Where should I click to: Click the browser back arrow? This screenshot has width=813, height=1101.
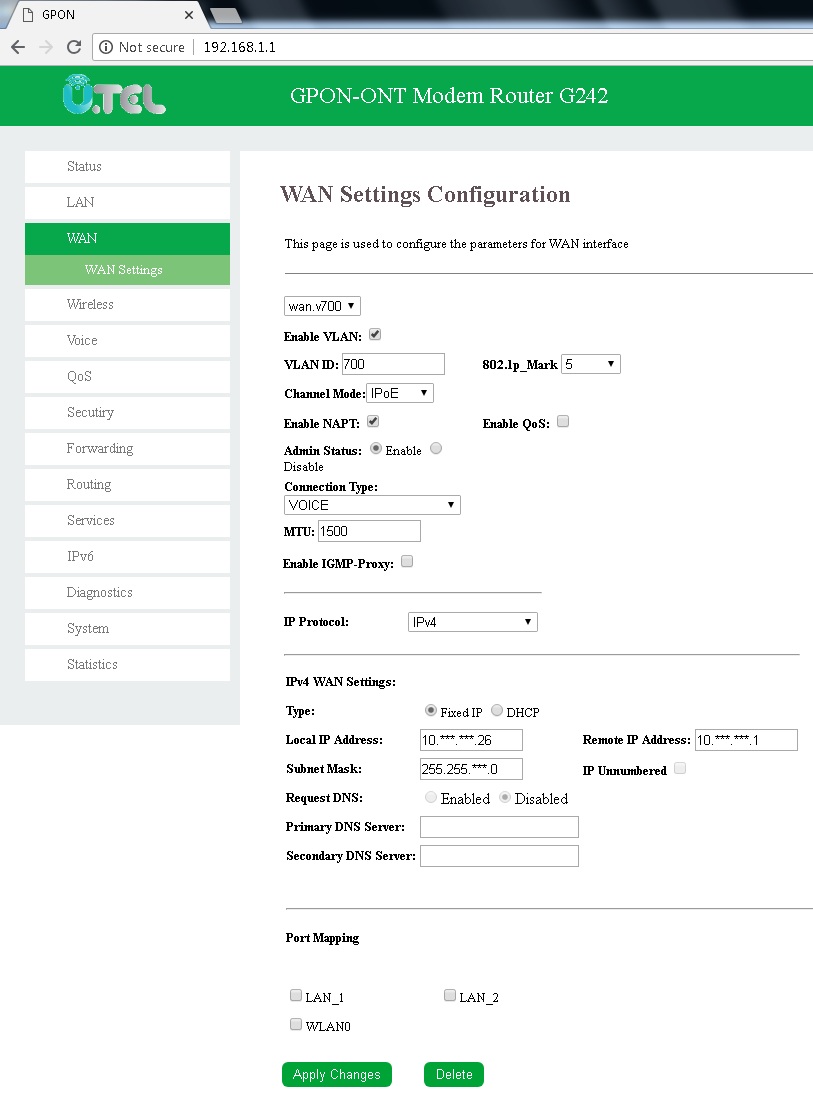click(x=17, y=47)
